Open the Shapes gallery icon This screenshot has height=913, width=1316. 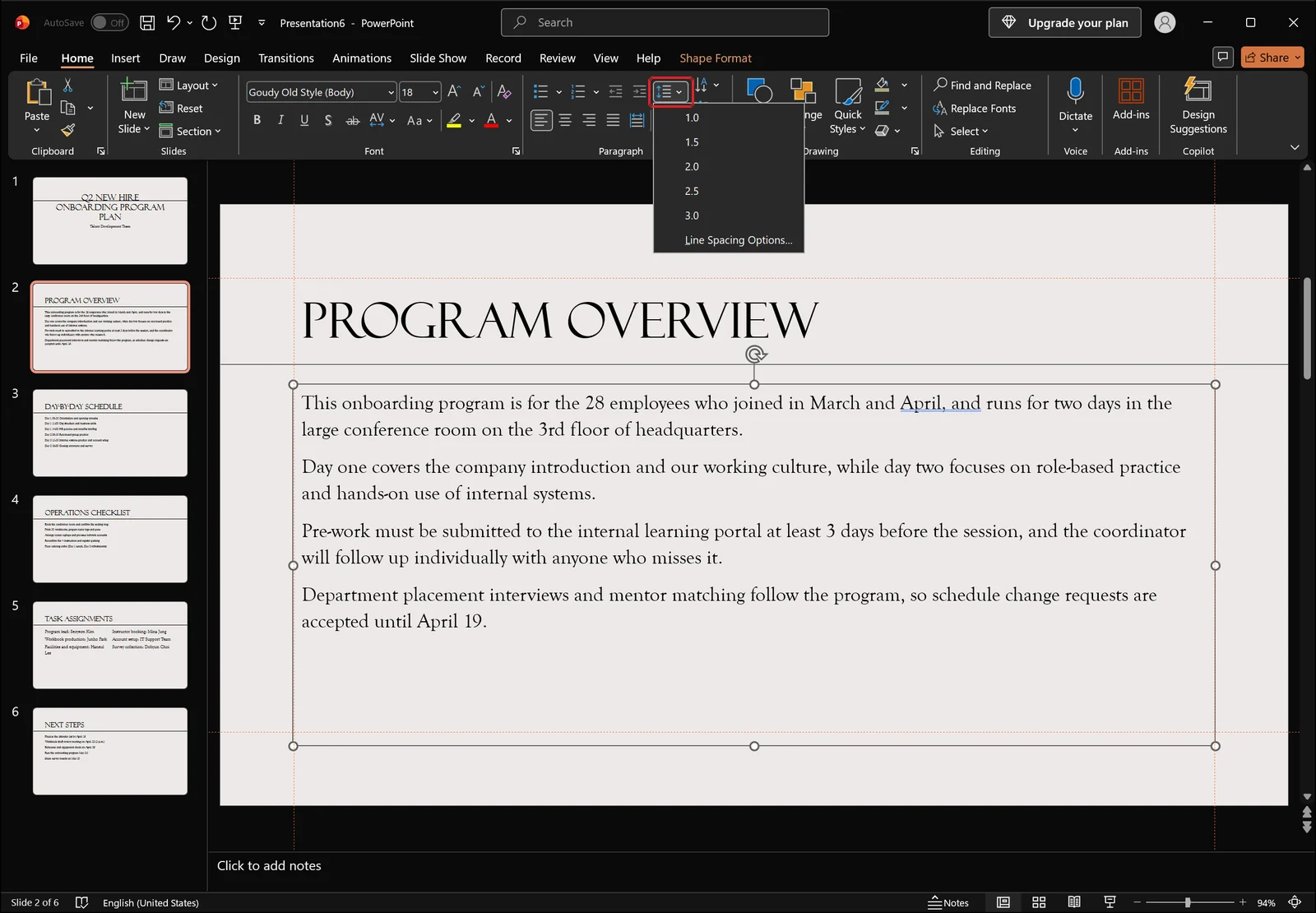(x=759, y=90)
